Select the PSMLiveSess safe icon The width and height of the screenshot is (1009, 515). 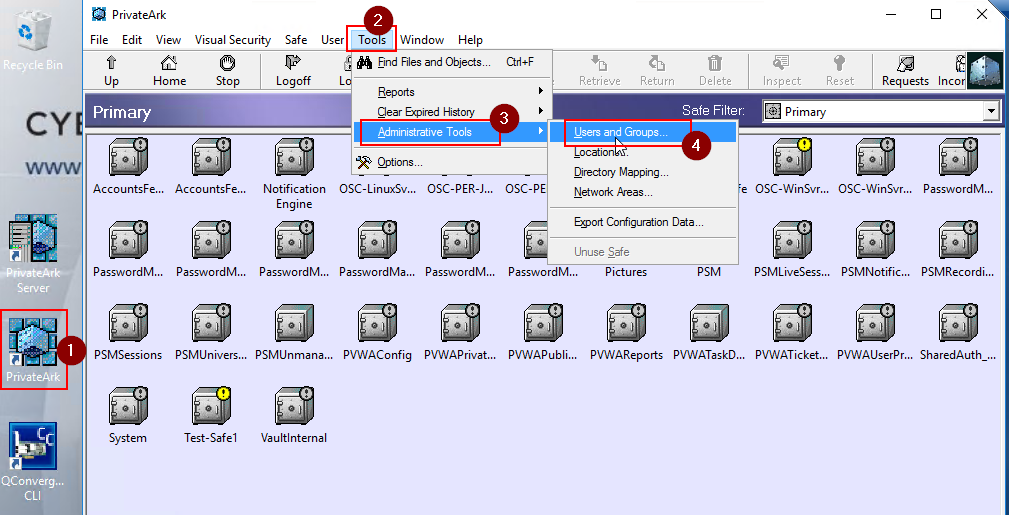click(792, 241)
